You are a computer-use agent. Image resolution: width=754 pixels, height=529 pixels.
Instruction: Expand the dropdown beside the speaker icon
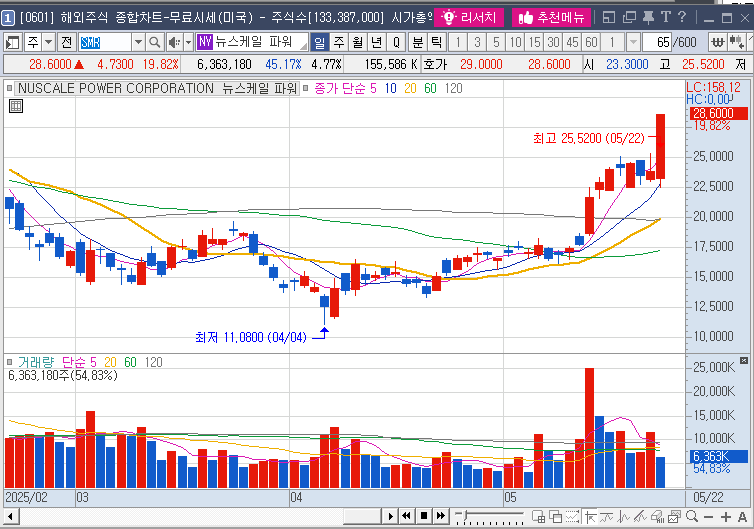click(x=188, y=42)
